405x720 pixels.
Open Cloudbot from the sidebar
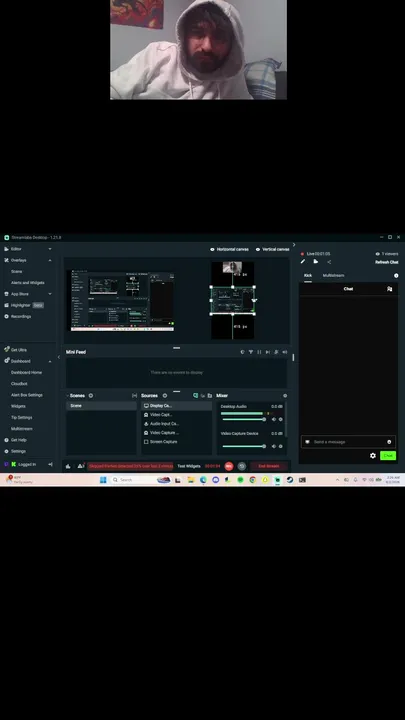[19, 383]
